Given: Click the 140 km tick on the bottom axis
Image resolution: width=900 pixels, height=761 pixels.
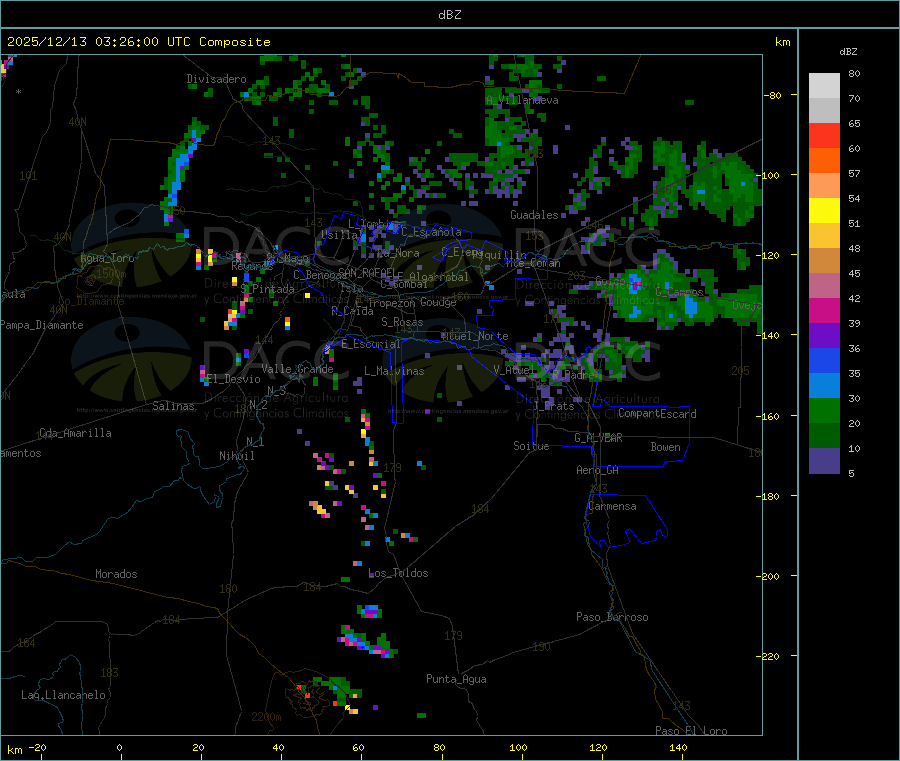Looking at the screenshot, I should coord(678,747).
